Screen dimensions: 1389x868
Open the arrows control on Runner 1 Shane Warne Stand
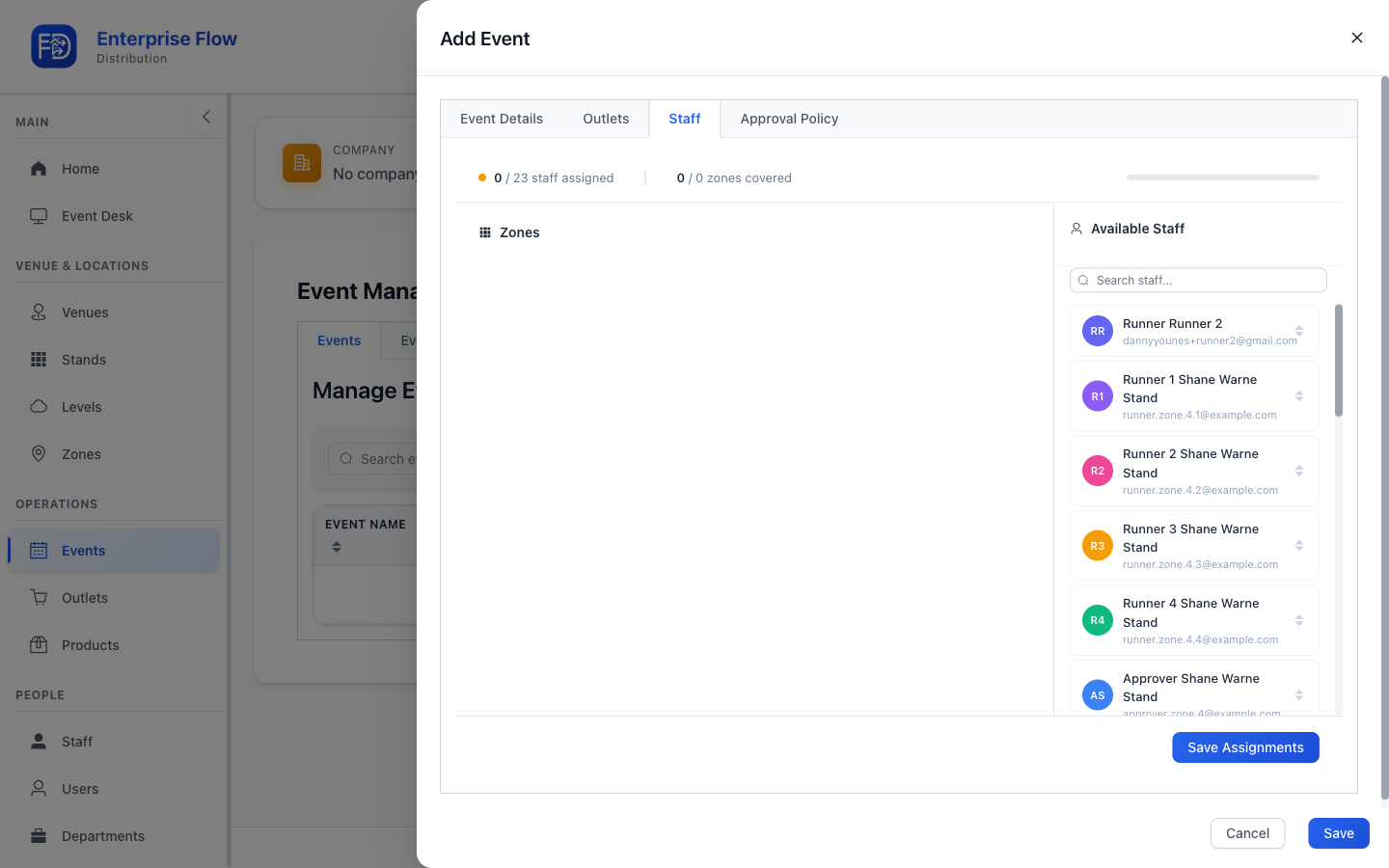pyautogui.click(x=1299, y=396)
